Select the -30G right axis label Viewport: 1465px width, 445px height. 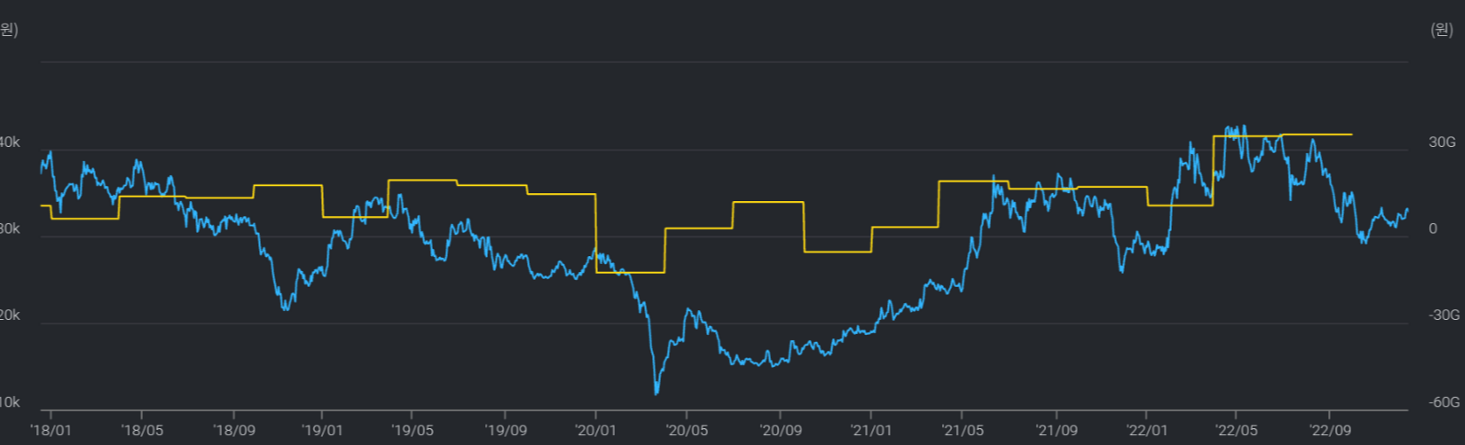(1444, 315)
